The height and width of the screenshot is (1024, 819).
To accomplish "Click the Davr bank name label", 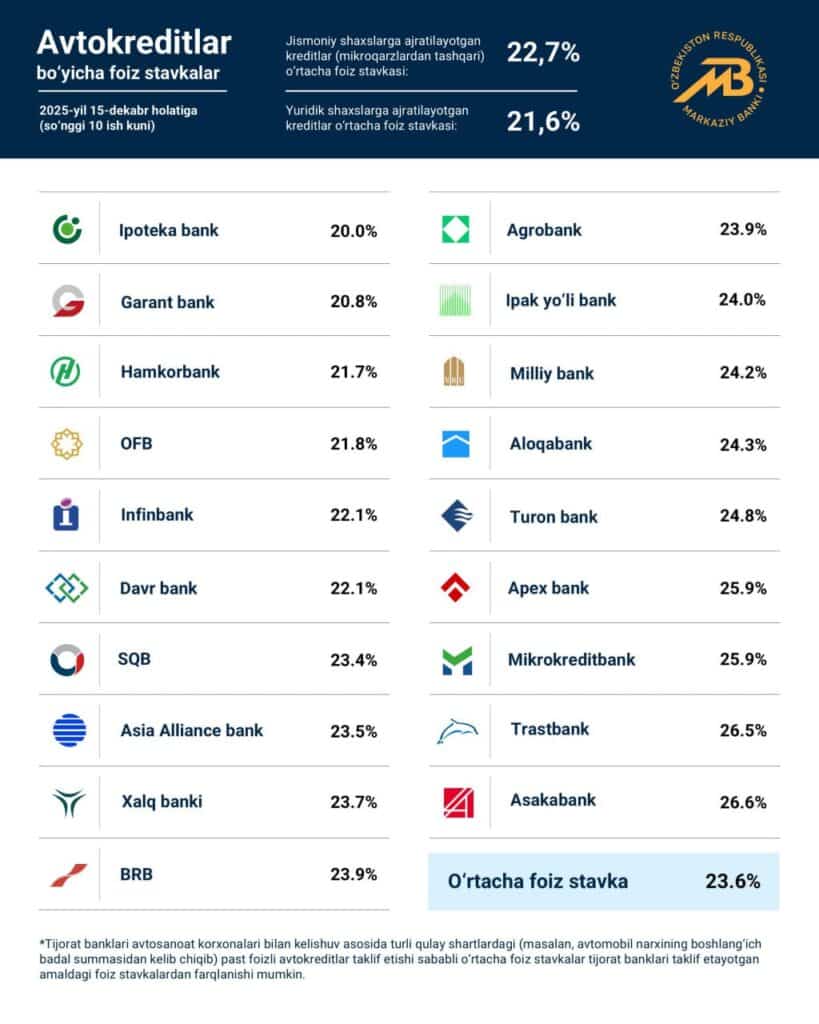I will (158, 588).
